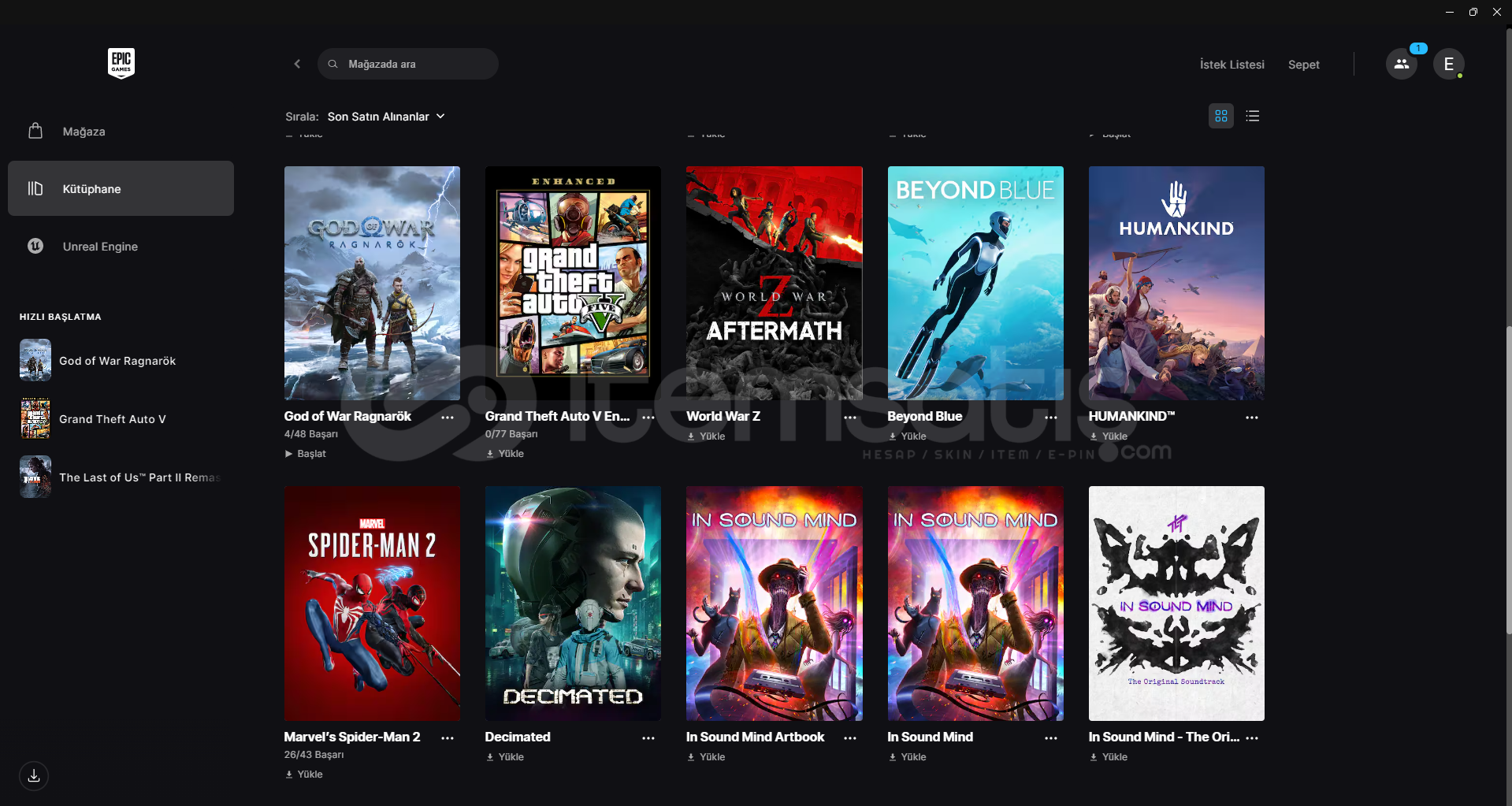
Task: Click Yükle under In Sound Mind Artbook
Action: [706, 757]
